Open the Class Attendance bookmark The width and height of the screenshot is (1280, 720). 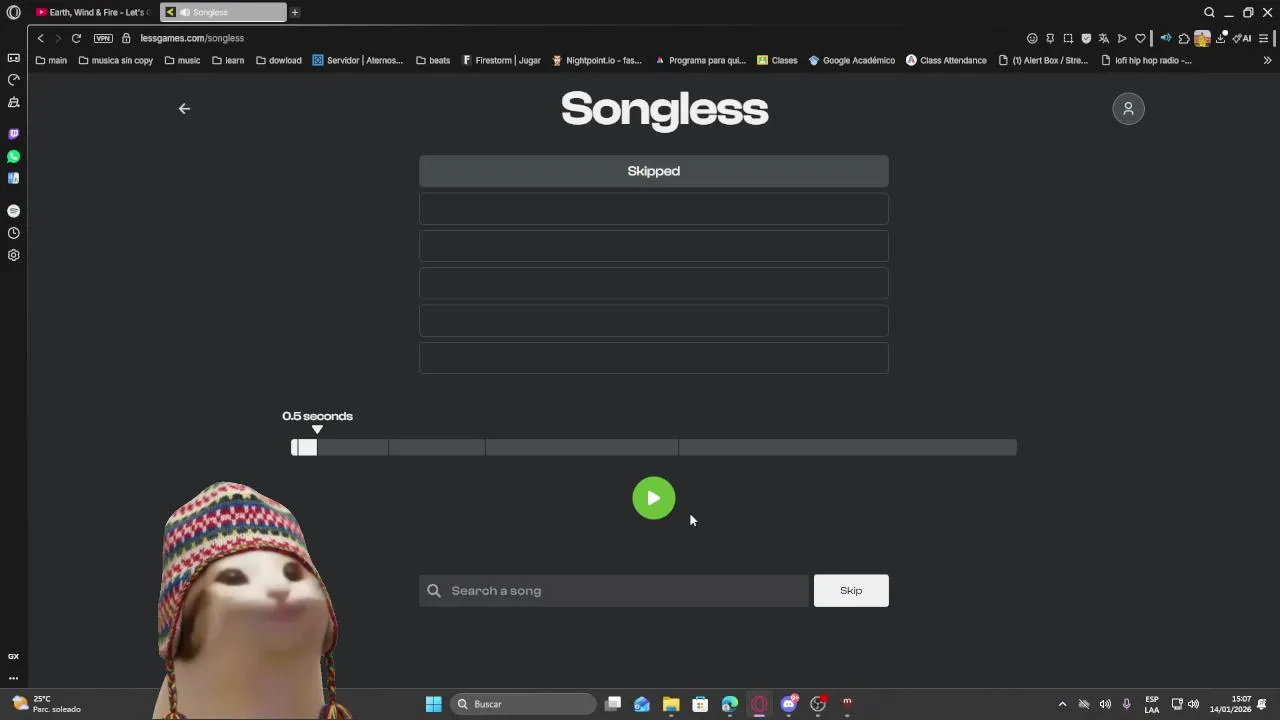(x=946, y=60)
